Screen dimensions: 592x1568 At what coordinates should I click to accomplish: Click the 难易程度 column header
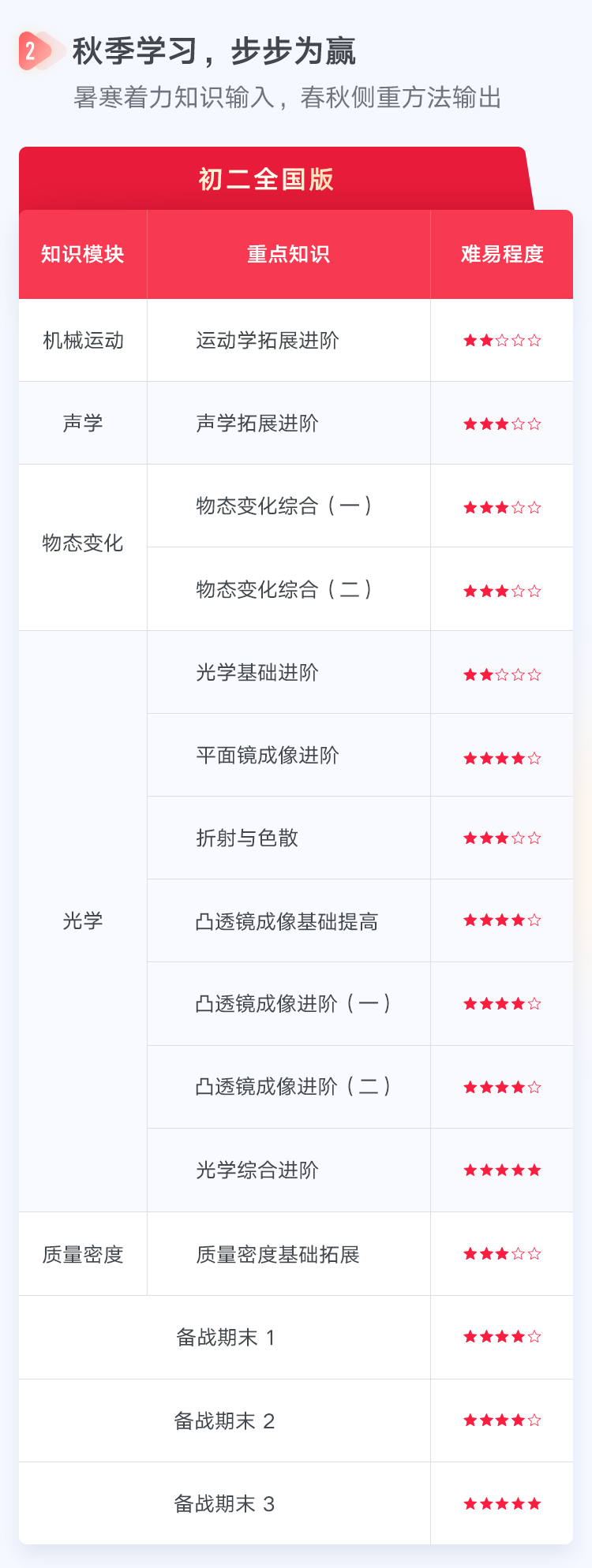[502, 254]
